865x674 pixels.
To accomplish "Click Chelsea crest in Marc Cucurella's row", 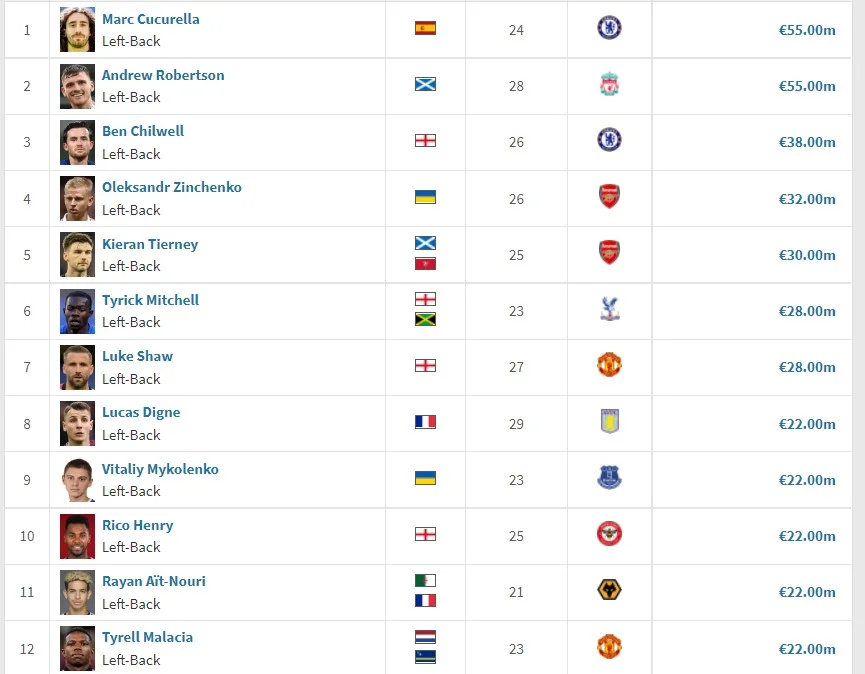I will click(x=609, y=28).
